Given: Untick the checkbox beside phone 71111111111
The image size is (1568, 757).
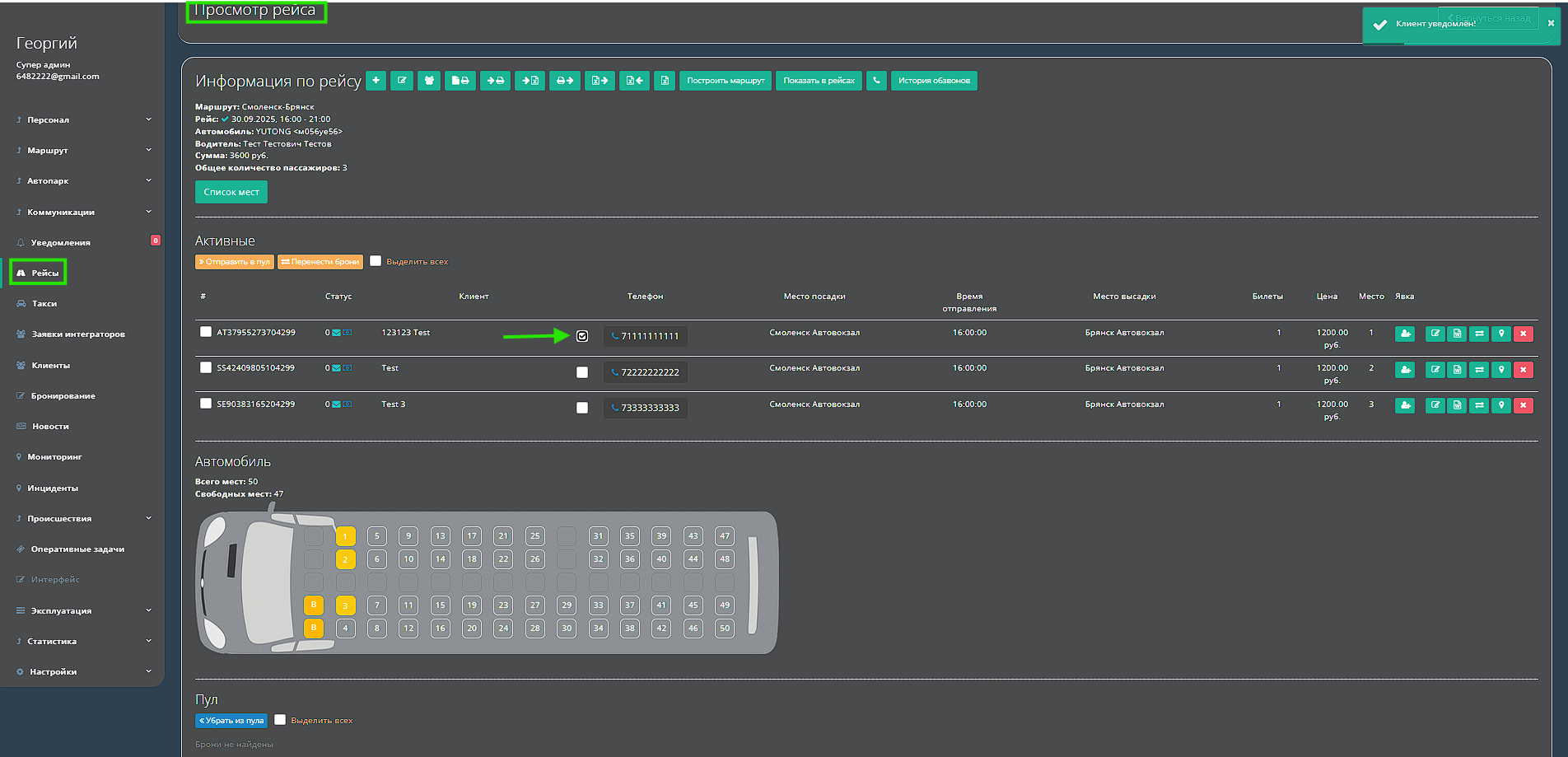Looking at the screenshot, I should click(582, 336).
